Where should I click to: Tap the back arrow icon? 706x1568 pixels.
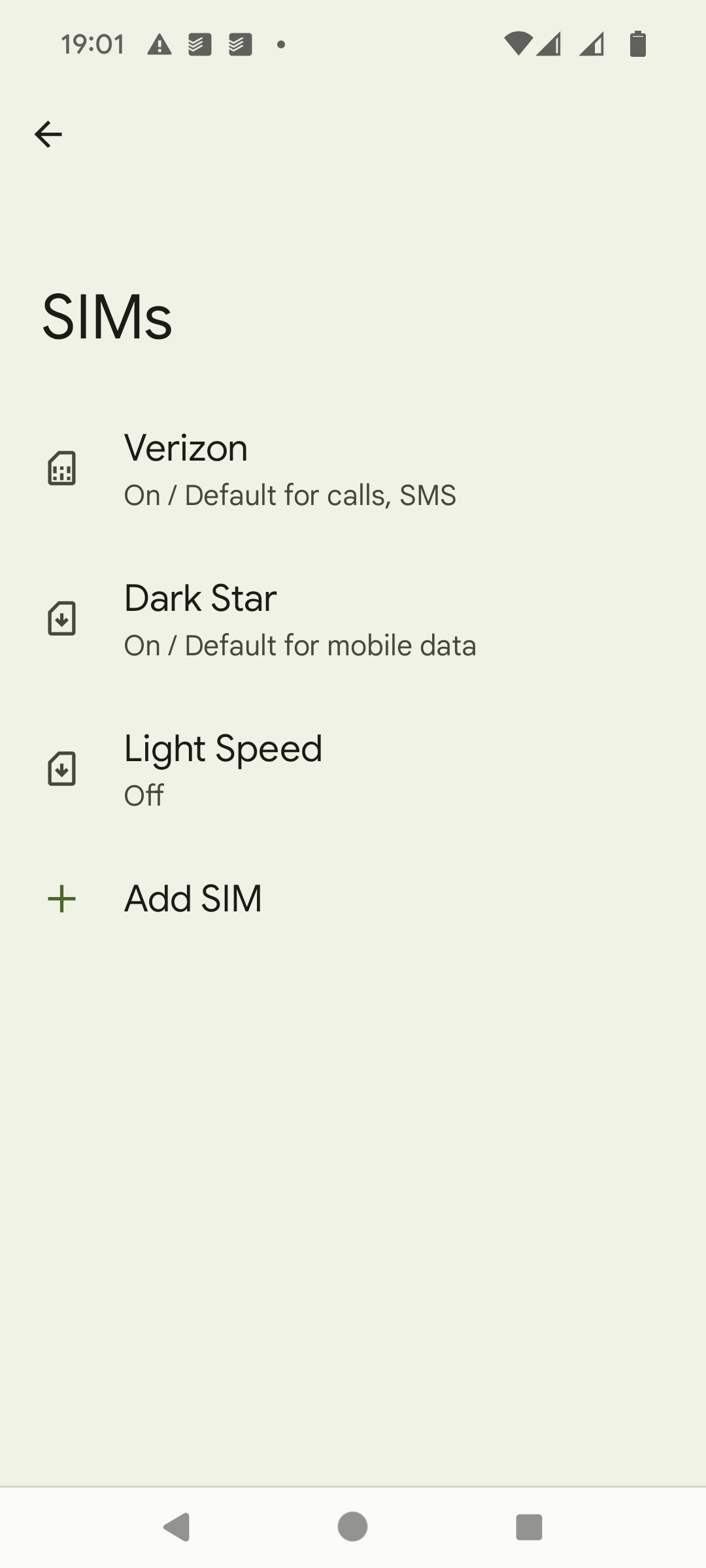[48, 135]
